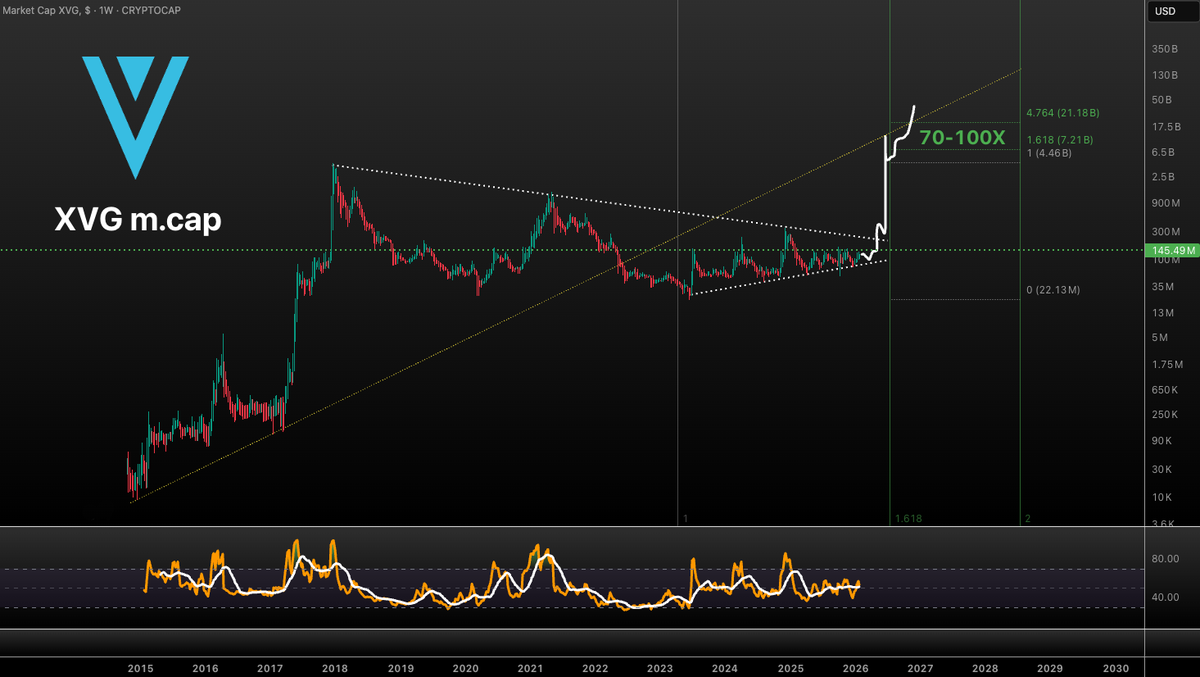The width and height of the screenshot is (1200, 677).
Task: Click the 2018 time axis label
Action: (x=335, y=667)
